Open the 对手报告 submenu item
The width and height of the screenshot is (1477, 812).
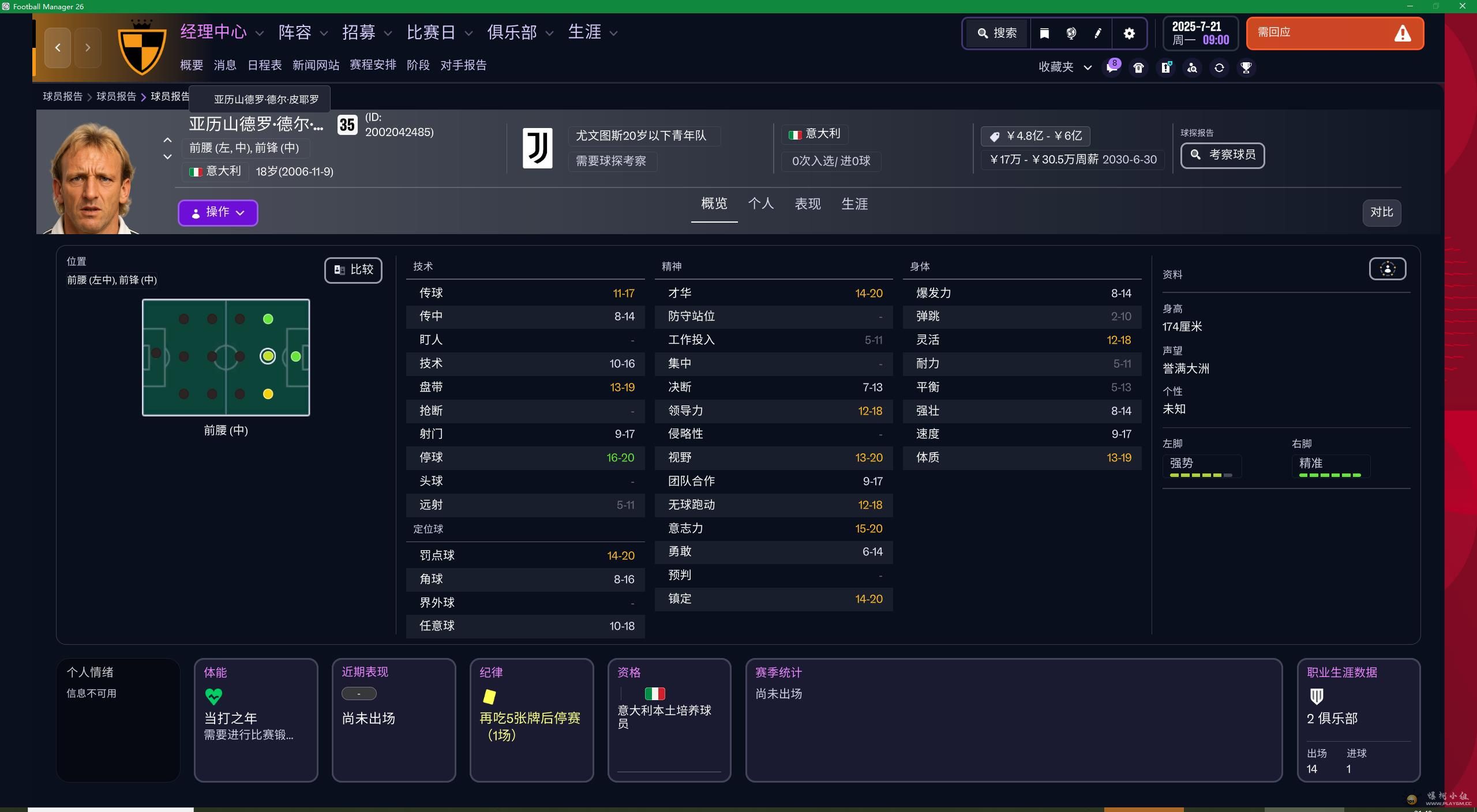point(463,65)
